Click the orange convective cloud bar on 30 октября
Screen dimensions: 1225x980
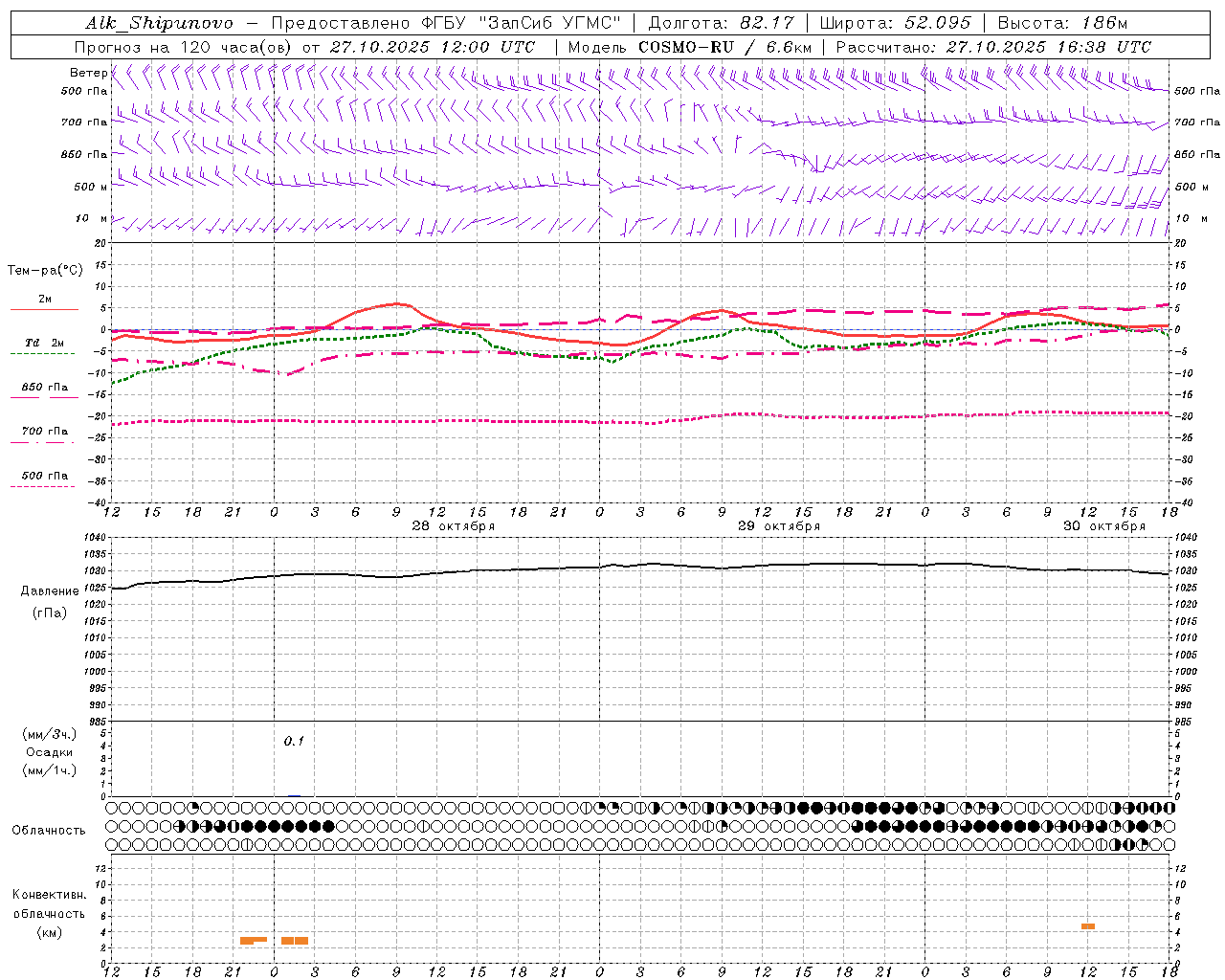(1088, 926)
